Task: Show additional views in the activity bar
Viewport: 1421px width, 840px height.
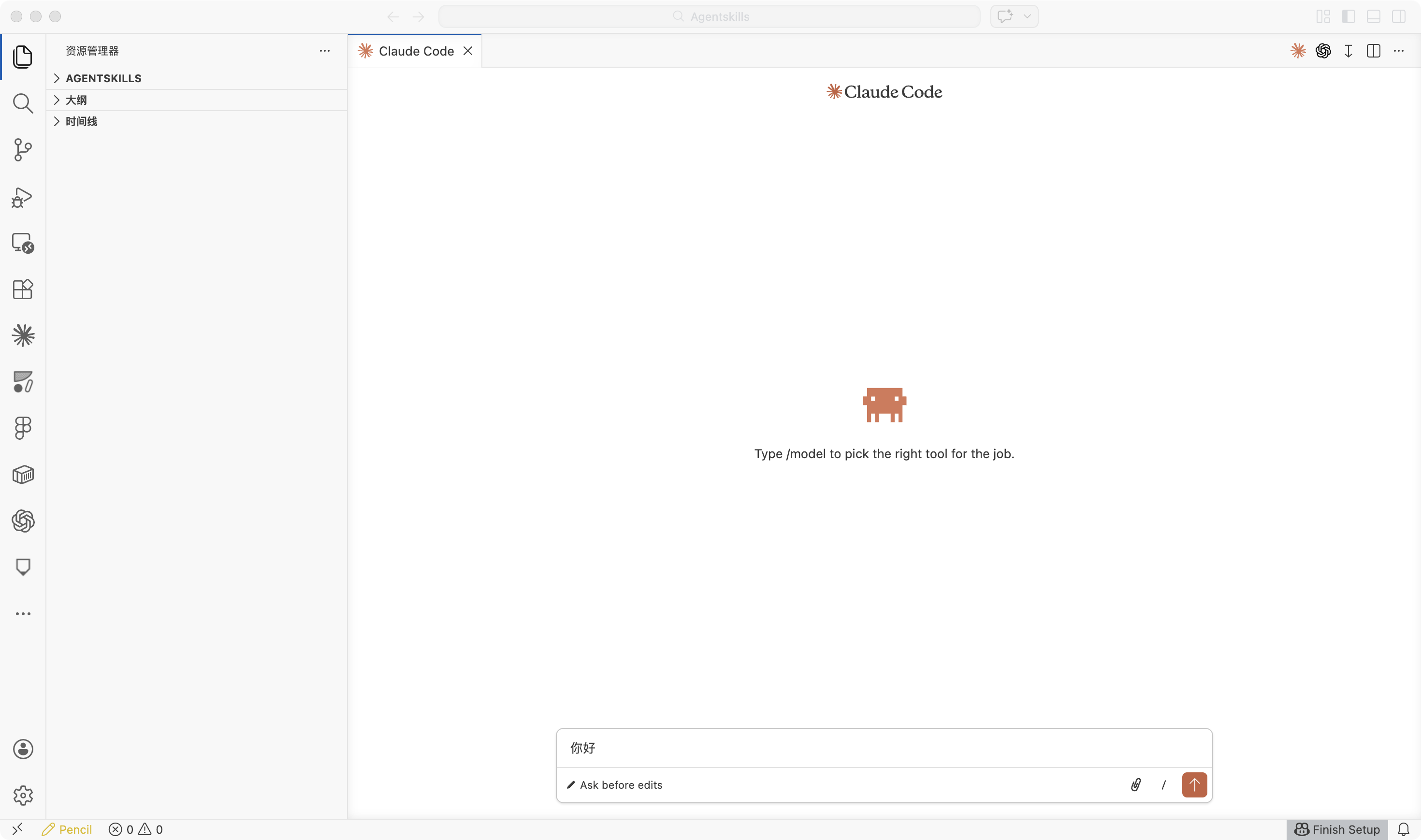Action: coord(23,614)
